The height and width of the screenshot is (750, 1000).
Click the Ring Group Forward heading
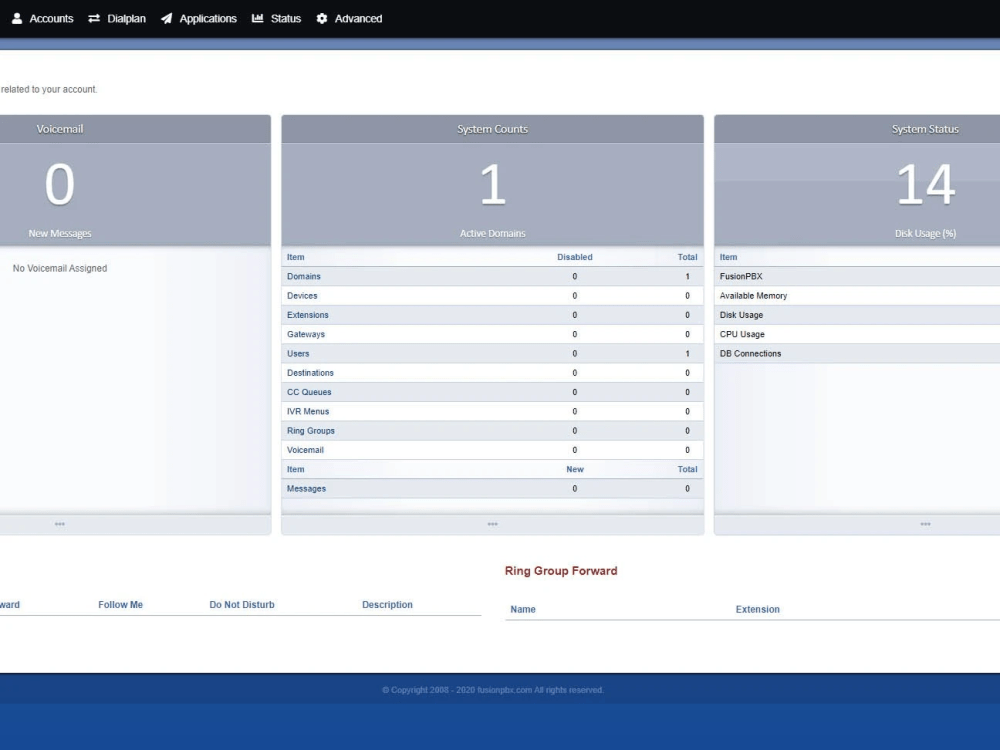pos(561,571)
